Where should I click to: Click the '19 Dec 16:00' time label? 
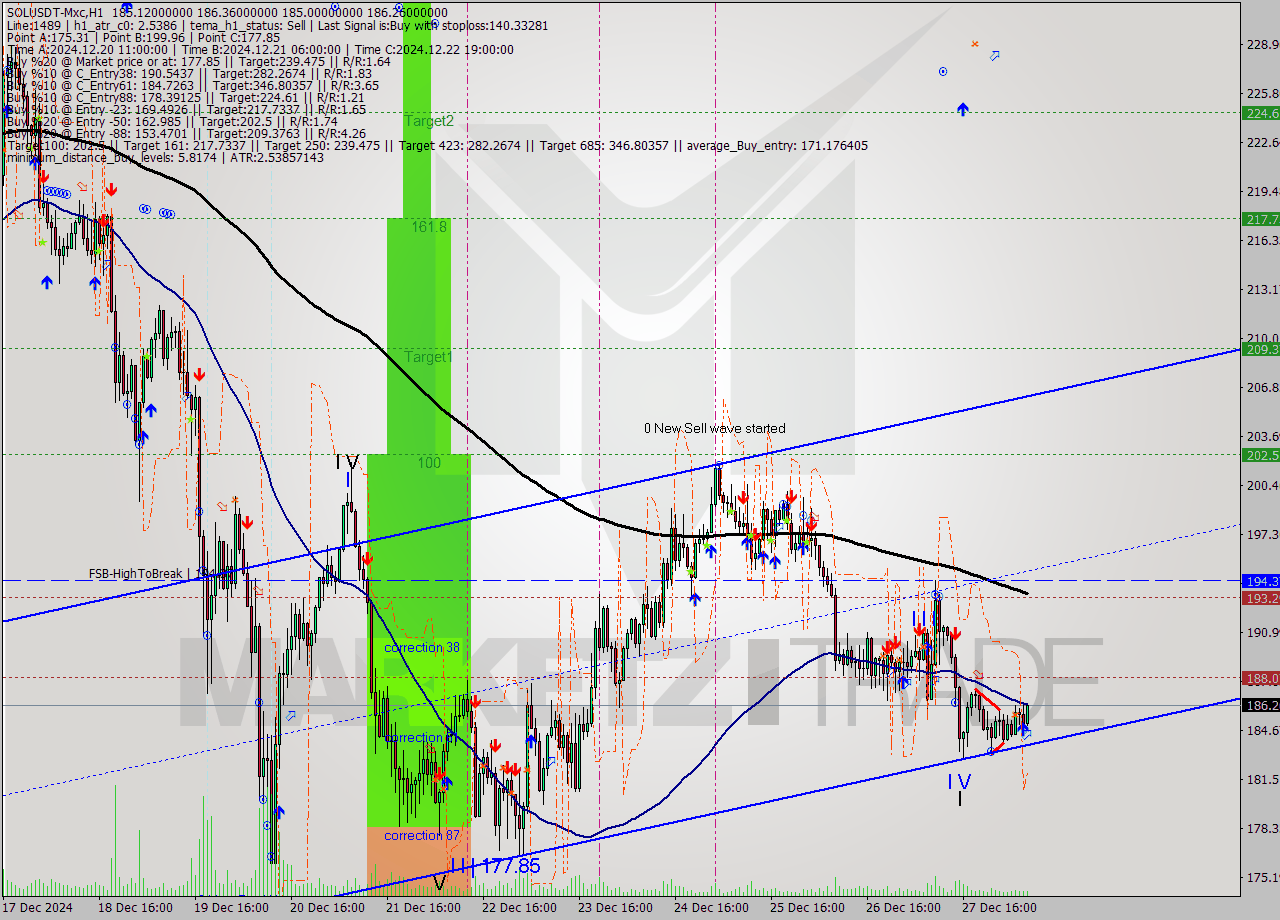[232, 908]
